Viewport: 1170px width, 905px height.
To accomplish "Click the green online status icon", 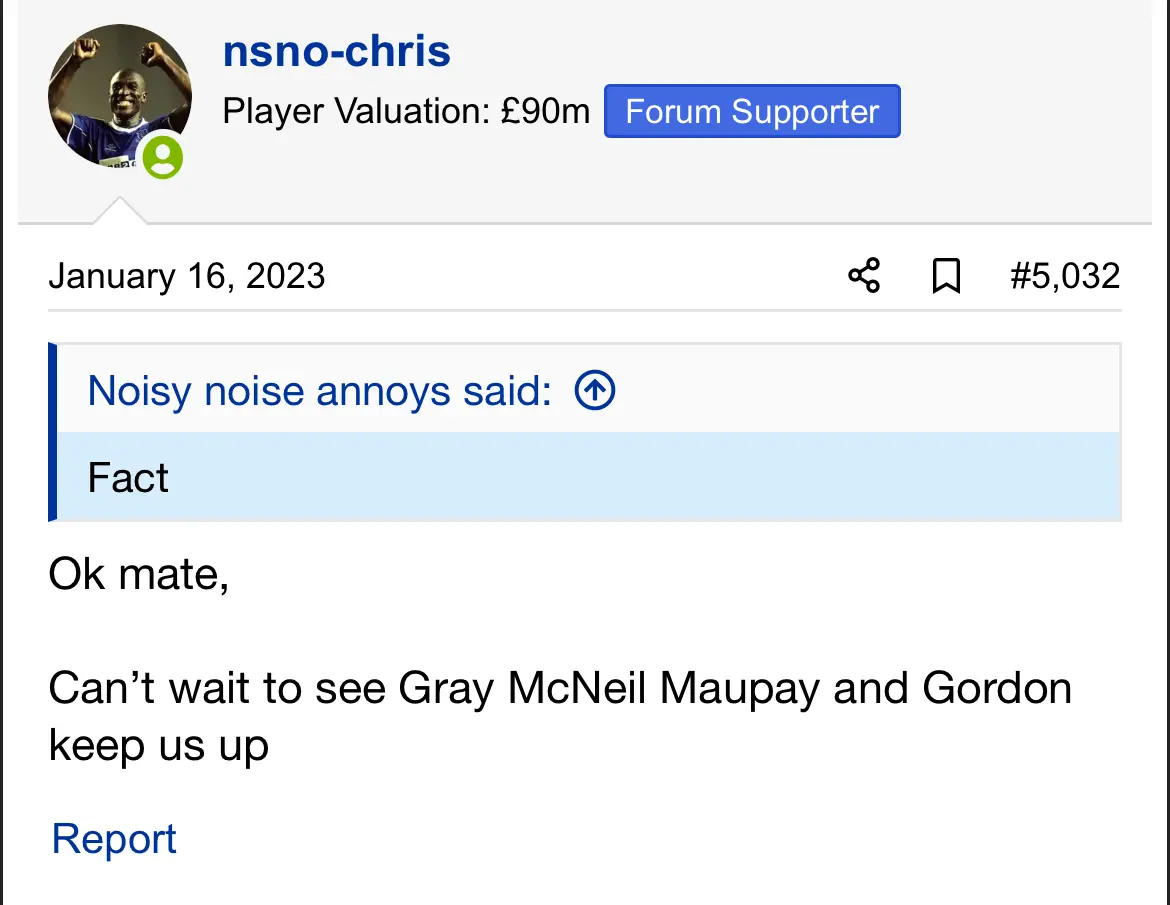I will [x=162, y=157].
